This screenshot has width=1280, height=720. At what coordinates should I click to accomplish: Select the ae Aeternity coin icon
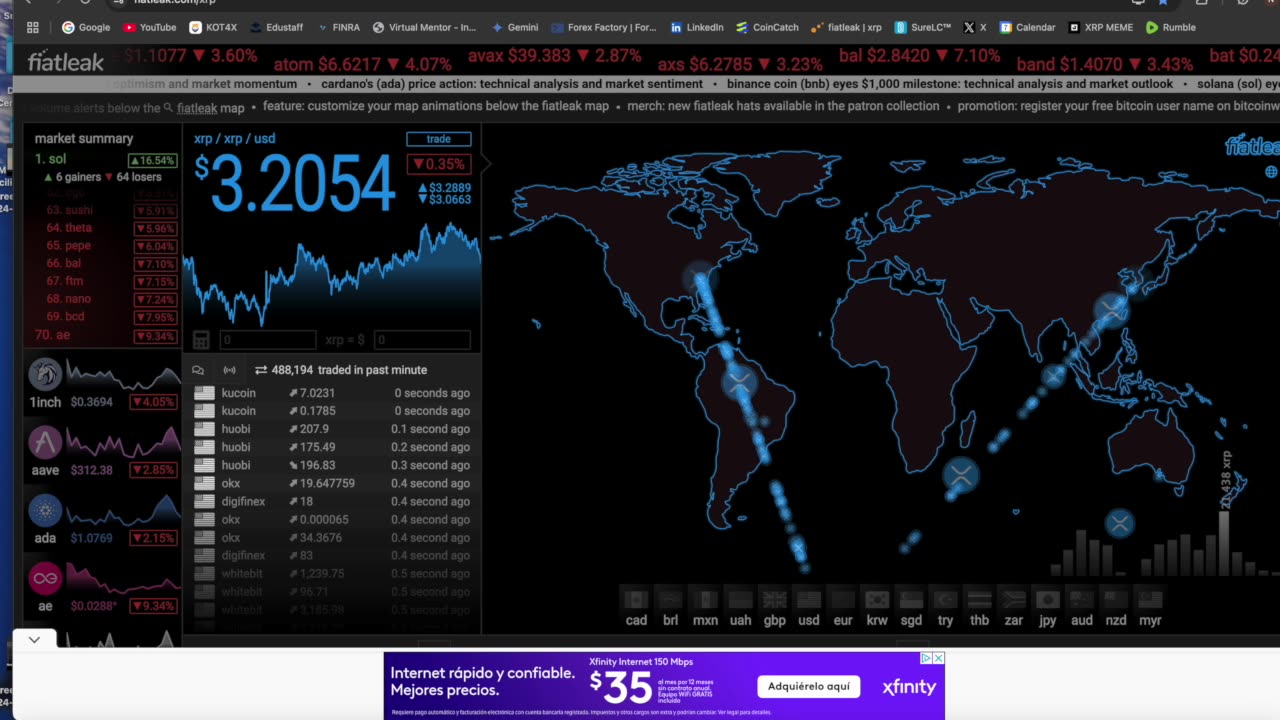tap(45, 578)
